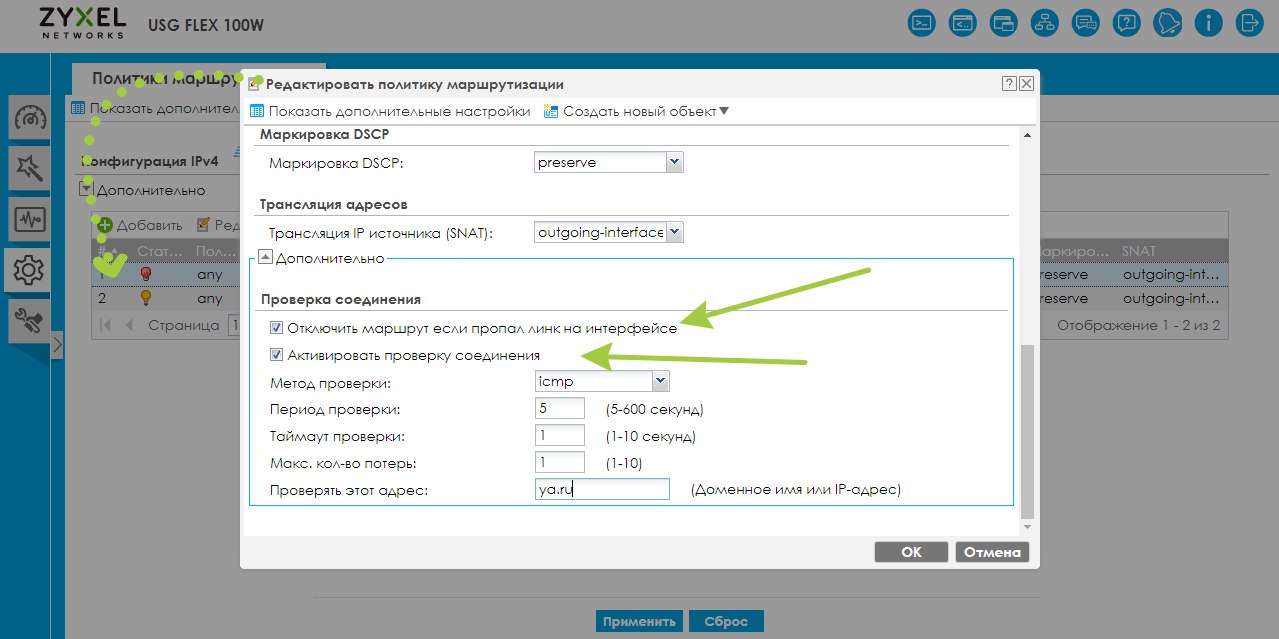
Task: Click 'Показать дополнительные настройки' in dialog
Action: point(390,111)
